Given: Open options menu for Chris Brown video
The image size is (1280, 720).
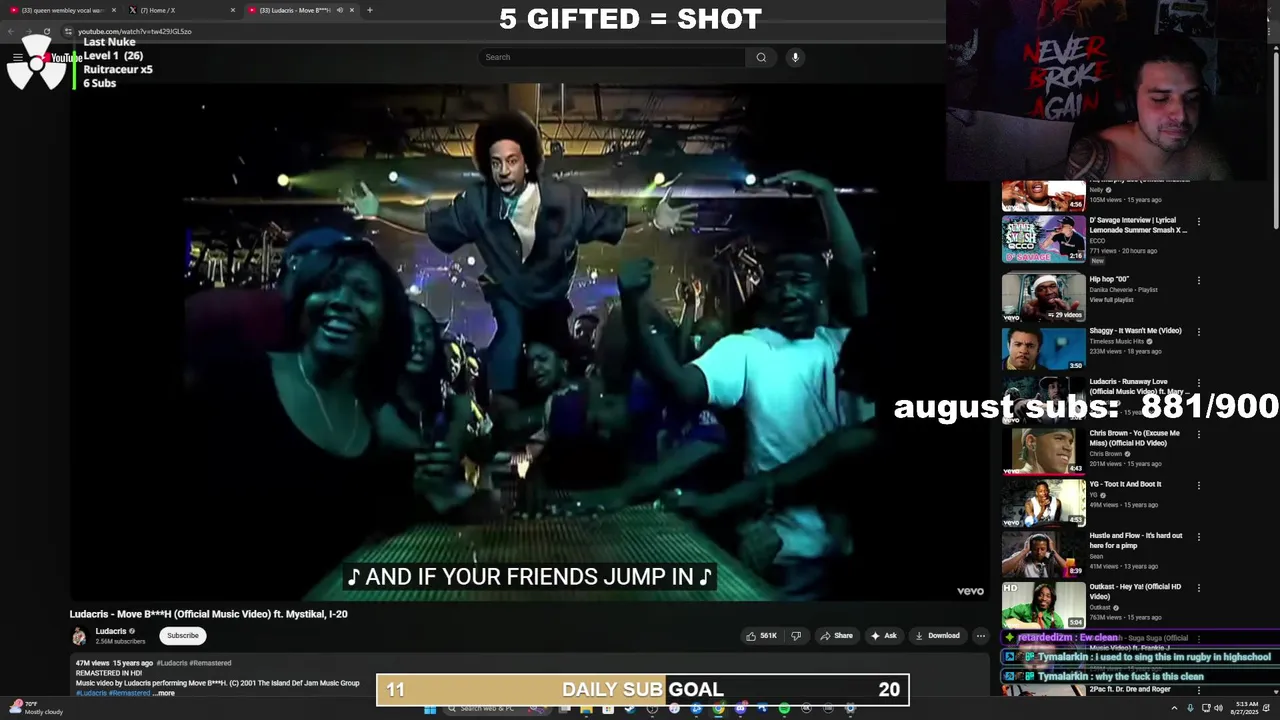Looking at the screenshot, I should [x=1198, y=434].
